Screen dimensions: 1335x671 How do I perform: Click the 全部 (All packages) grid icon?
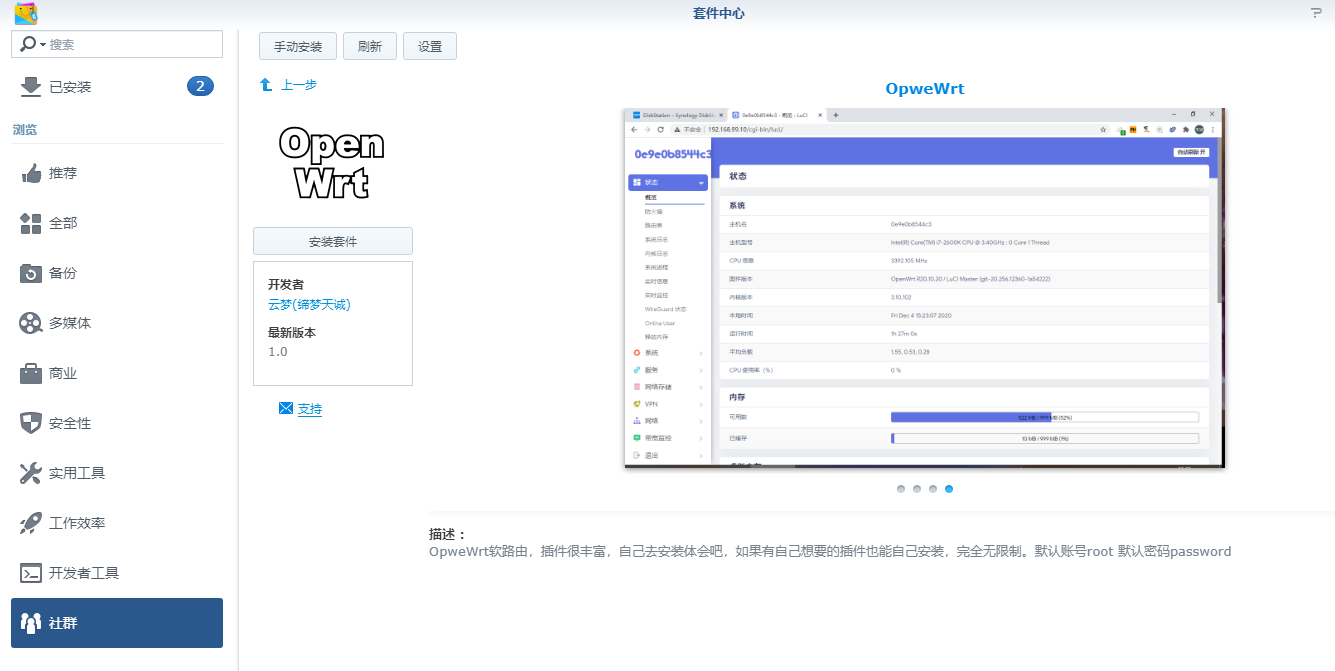coord(30,223)
